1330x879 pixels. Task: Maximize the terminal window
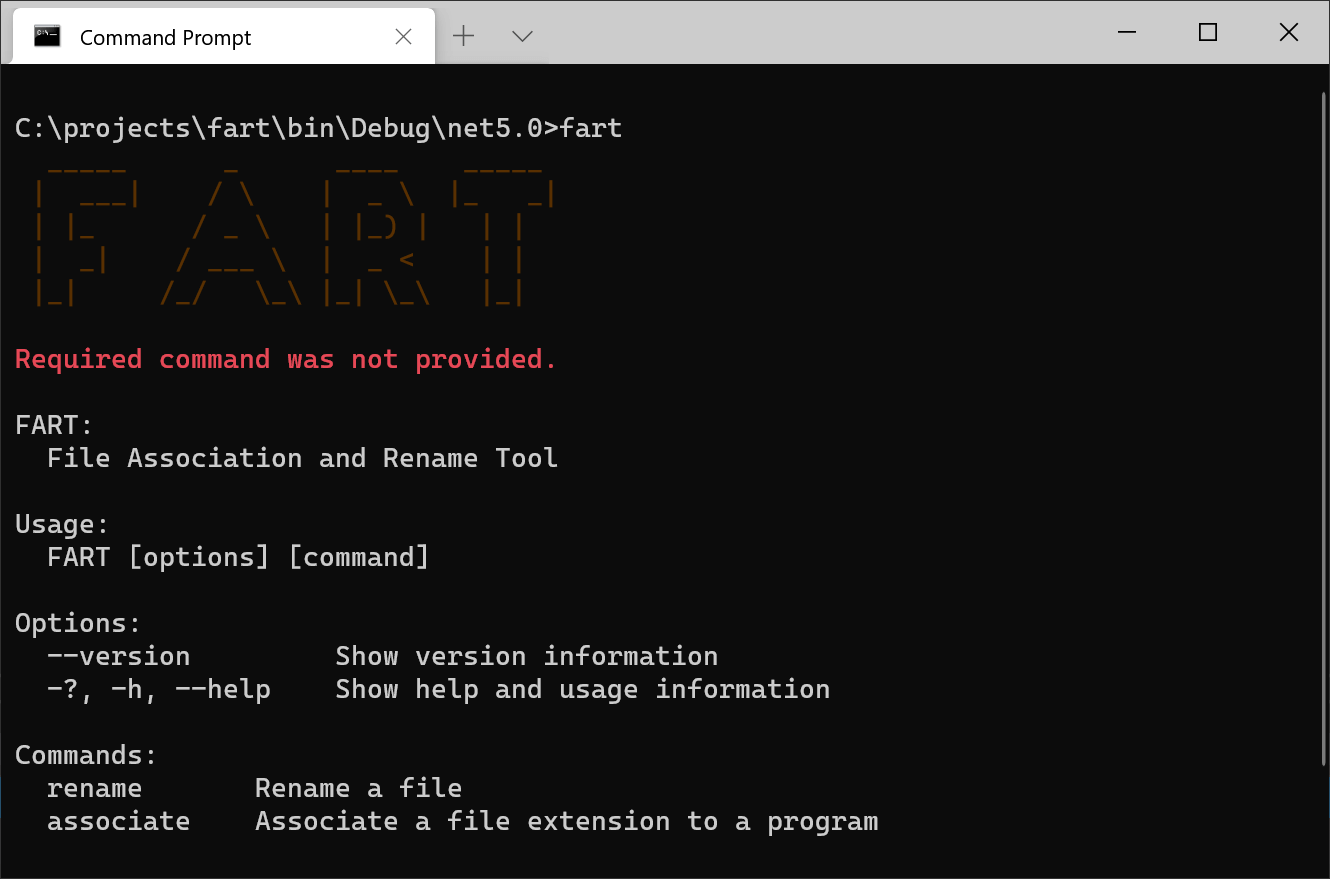[x=1207, y=32]
